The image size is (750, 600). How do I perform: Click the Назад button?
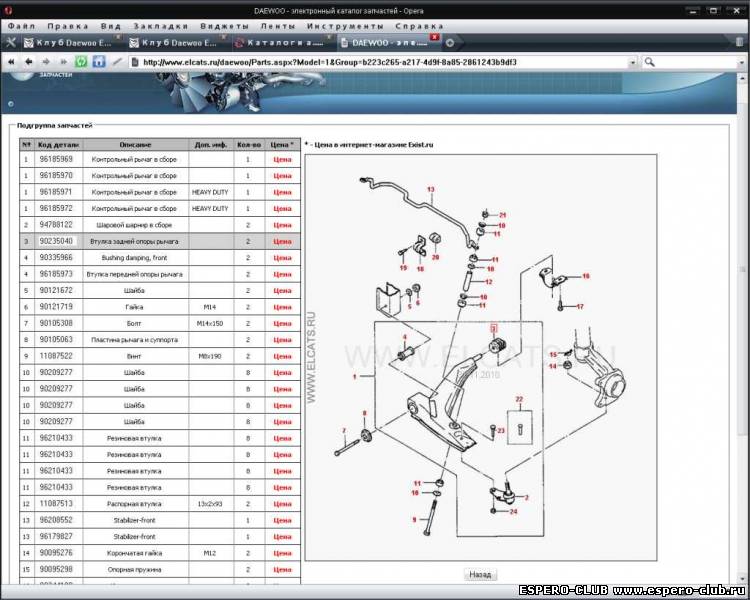[x=480, y=574]
